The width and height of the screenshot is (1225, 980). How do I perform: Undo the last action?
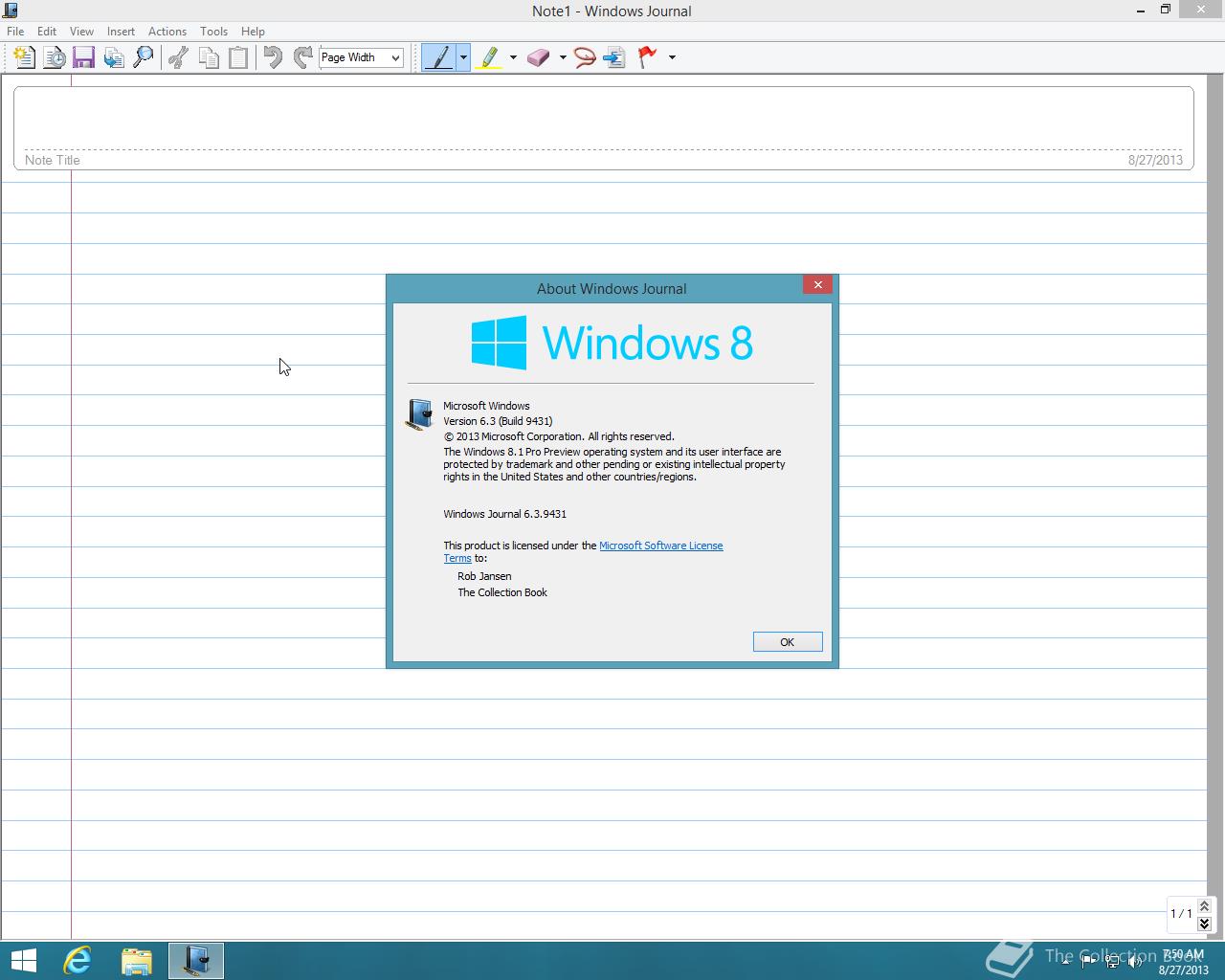pos(273,57)
